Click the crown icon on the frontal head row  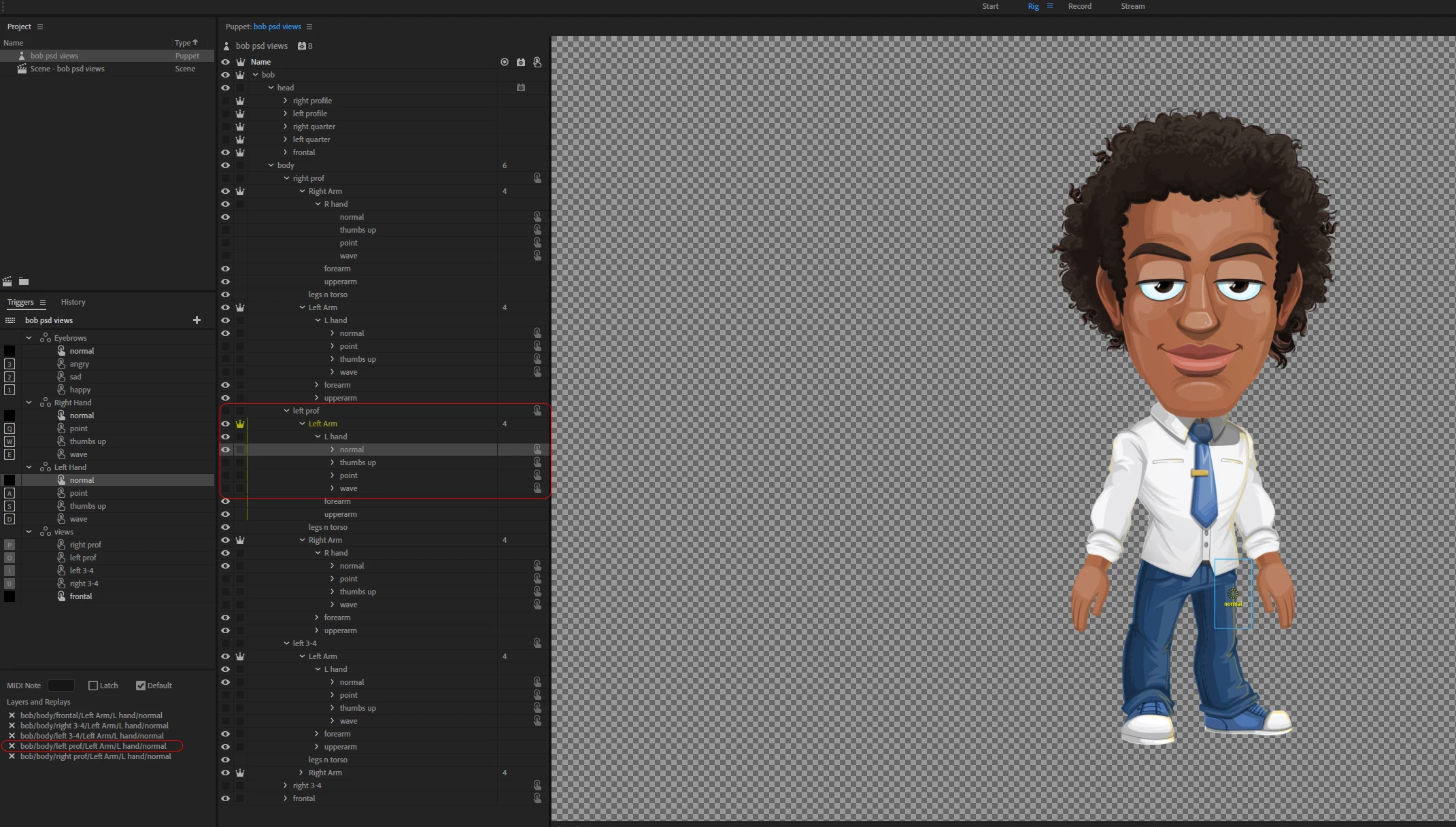click(240, 152)
